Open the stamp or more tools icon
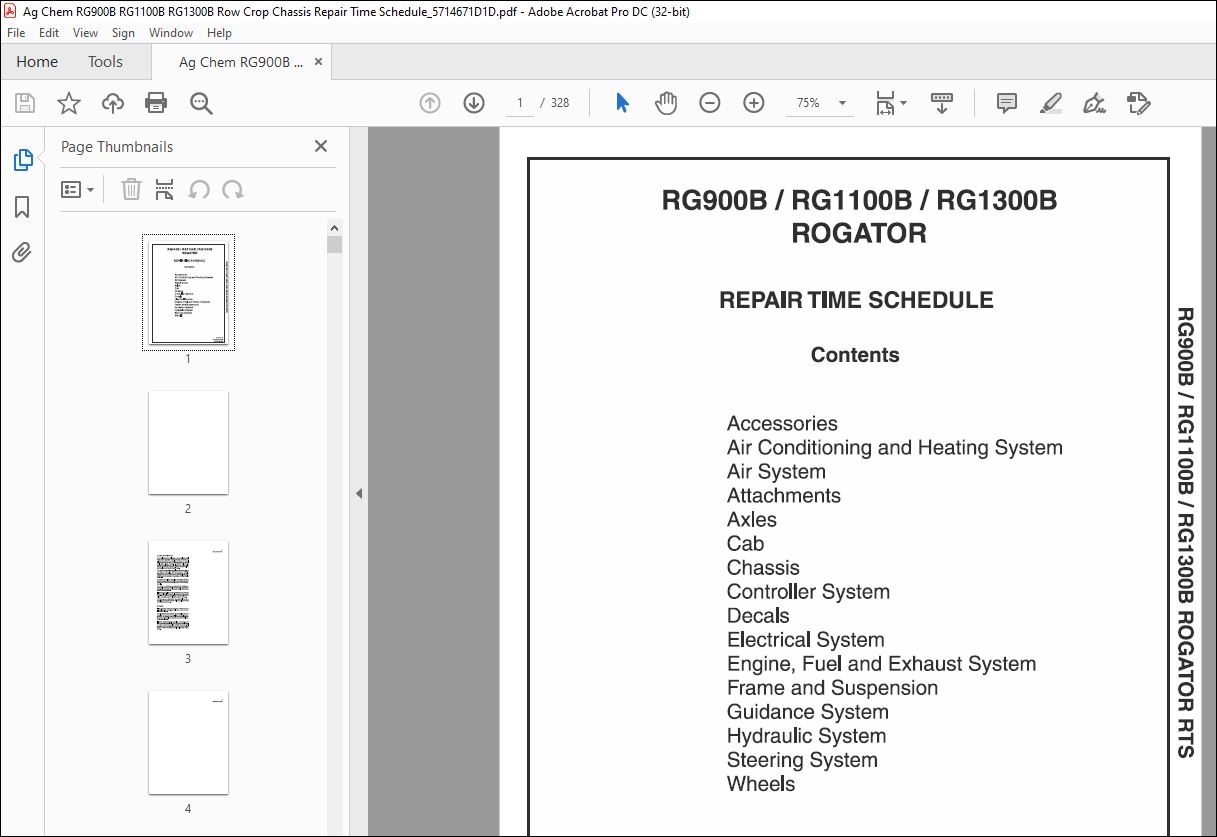Viewport: 1217px width, 837px height. (x=1139, y=103)
